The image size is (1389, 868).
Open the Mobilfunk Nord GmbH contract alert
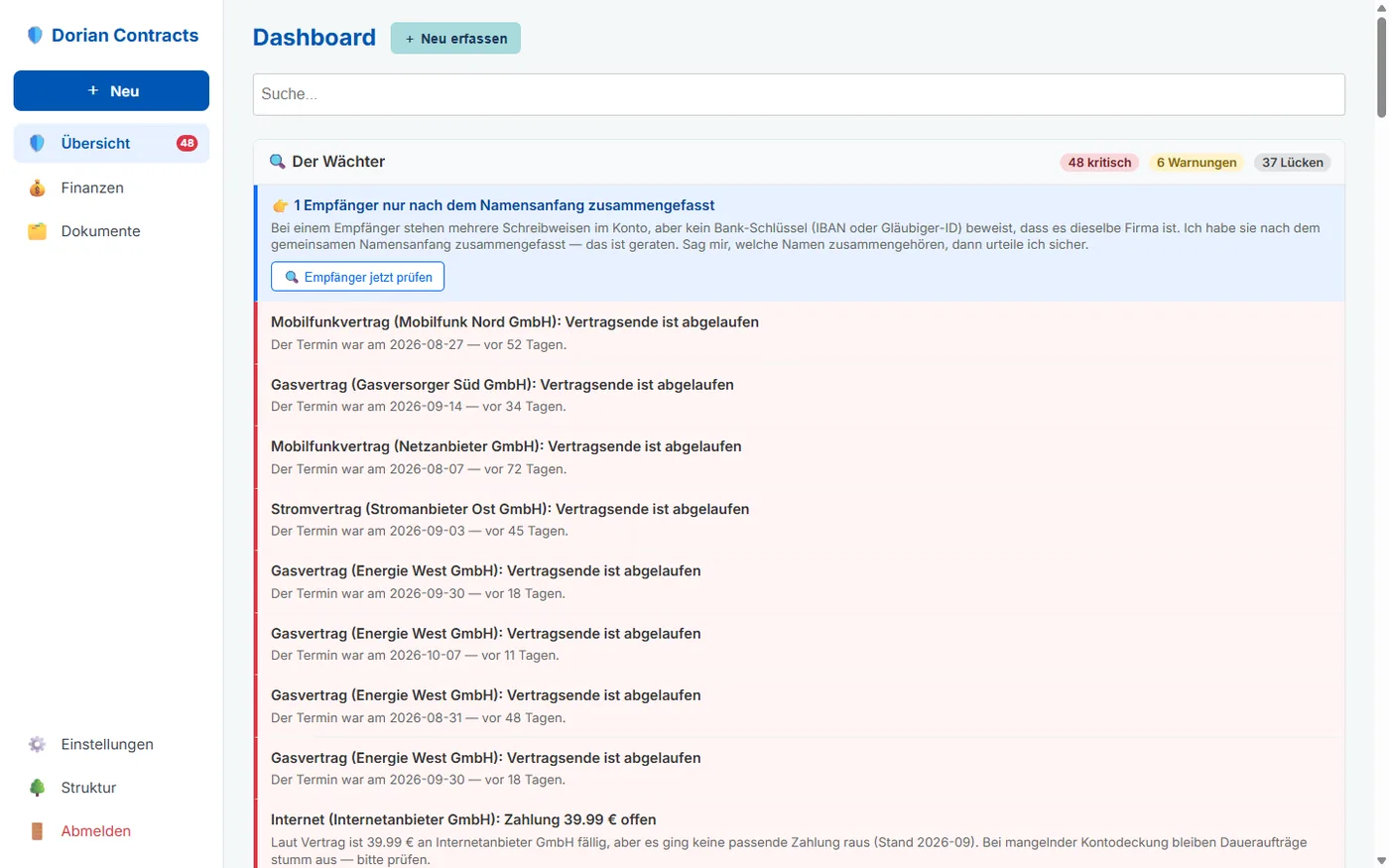pyautogui.click(x=800, y=332)
